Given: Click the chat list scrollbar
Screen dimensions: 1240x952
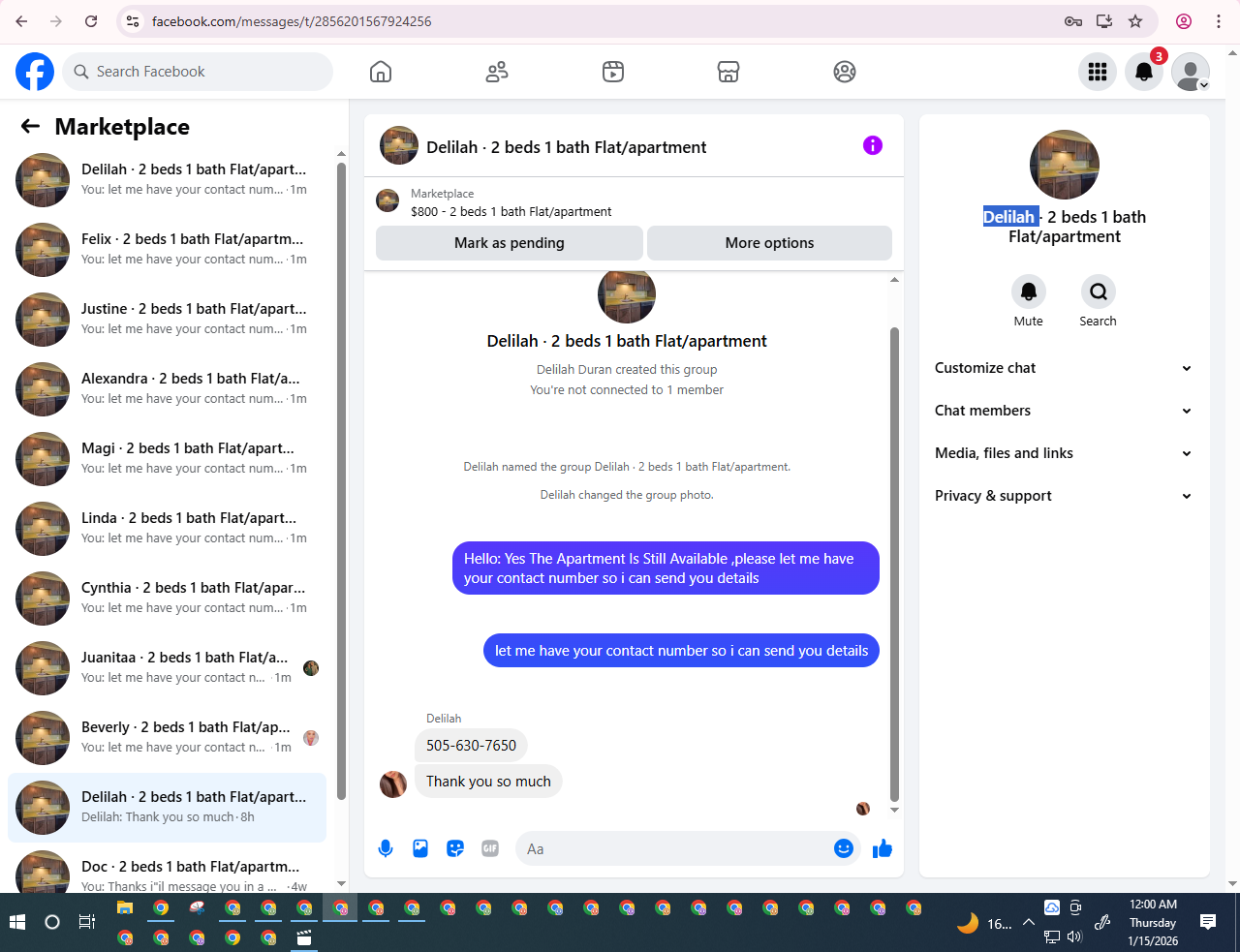Looking at the screenshot, I should pos(341,480).
